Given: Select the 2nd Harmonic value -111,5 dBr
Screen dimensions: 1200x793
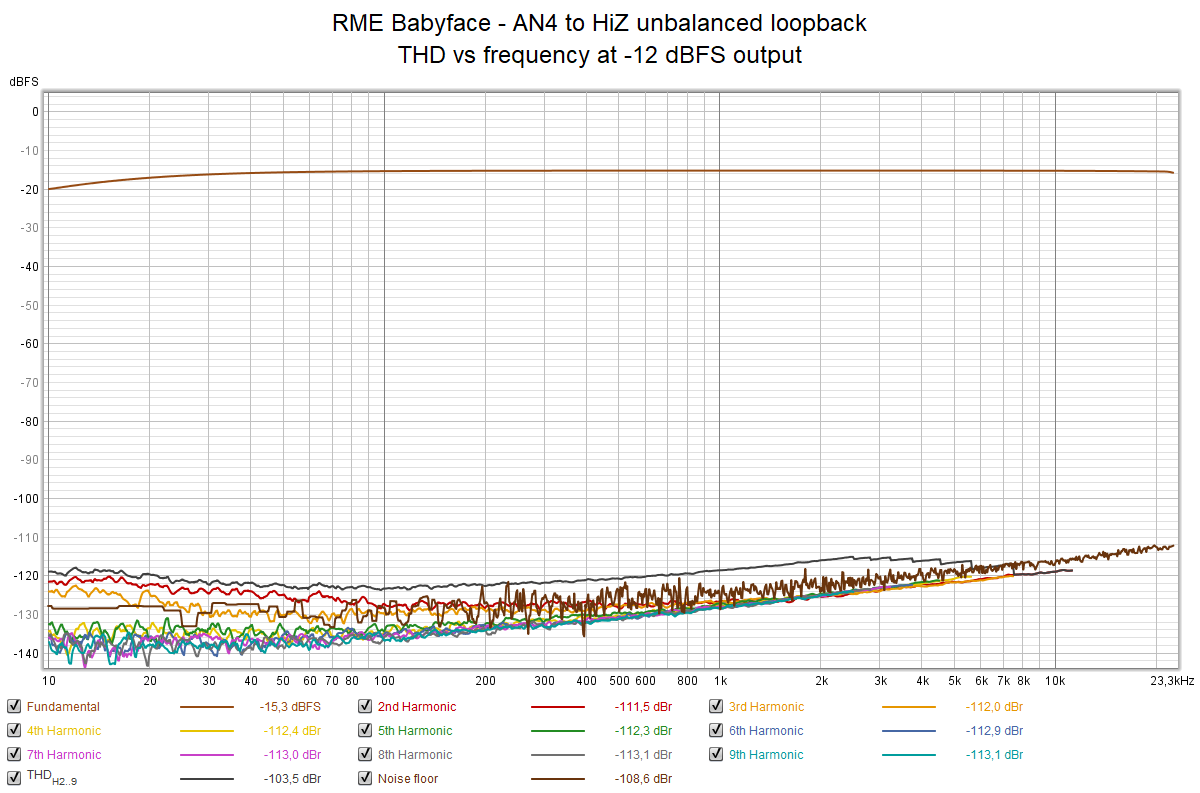Looking at the screenshot, I should (x=643, y=707).
